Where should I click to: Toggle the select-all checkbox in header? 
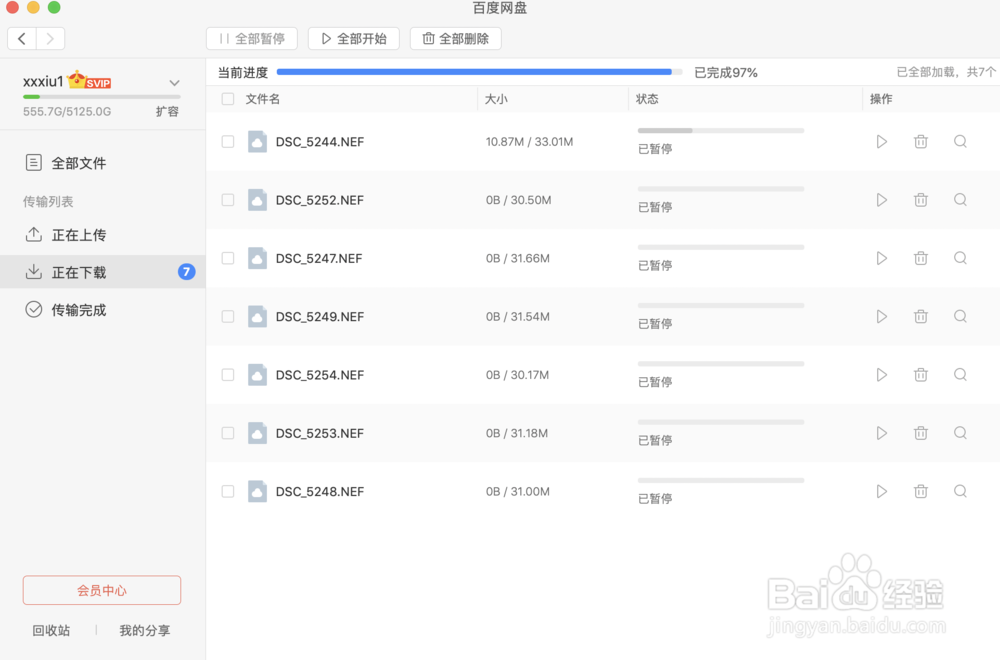tap(228, 99)
